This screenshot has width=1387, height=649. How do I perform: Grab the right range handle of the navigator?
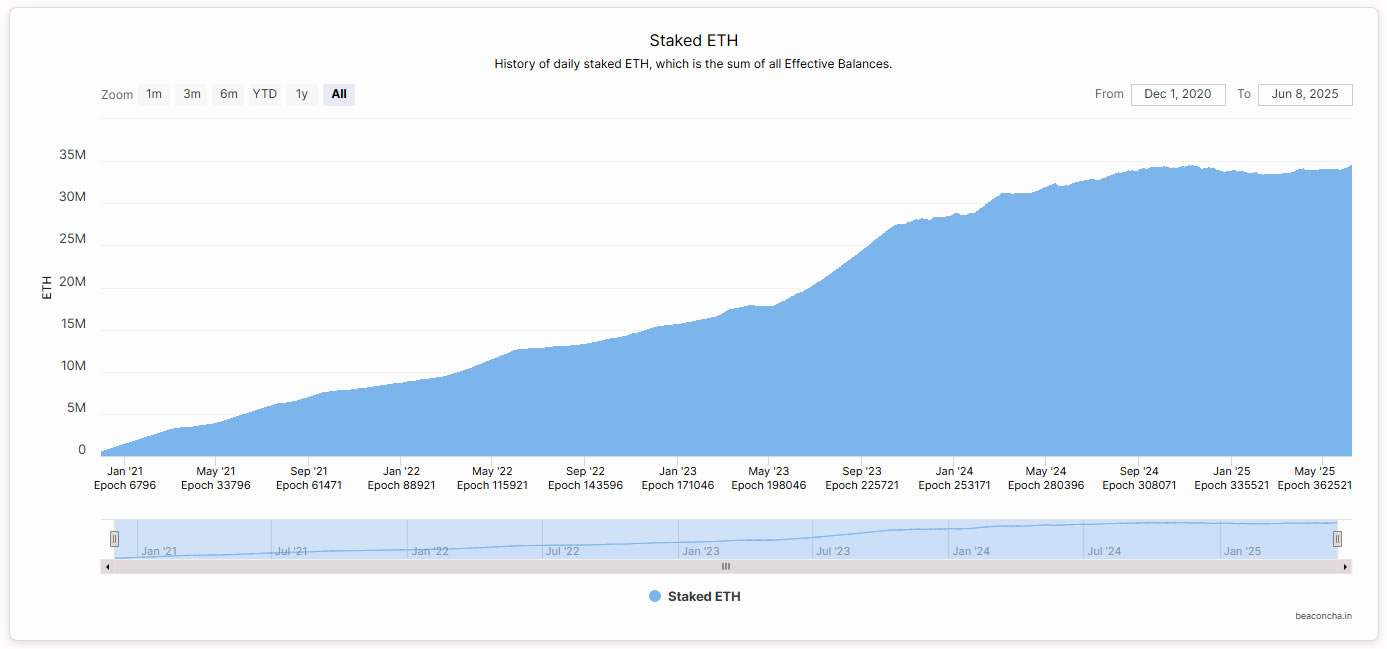pyautogui.click(x=1337, y=538)
